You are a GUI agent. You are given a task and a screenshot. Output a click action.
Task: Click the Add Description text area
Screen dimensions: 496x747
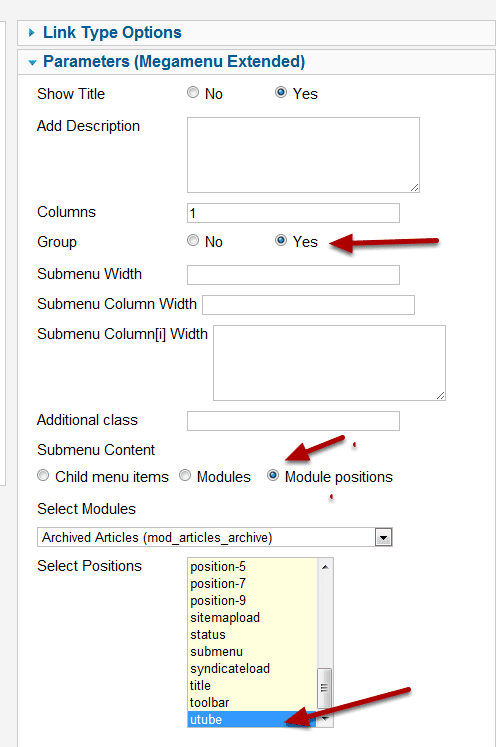pyautogui.click(x=304, y=155)
